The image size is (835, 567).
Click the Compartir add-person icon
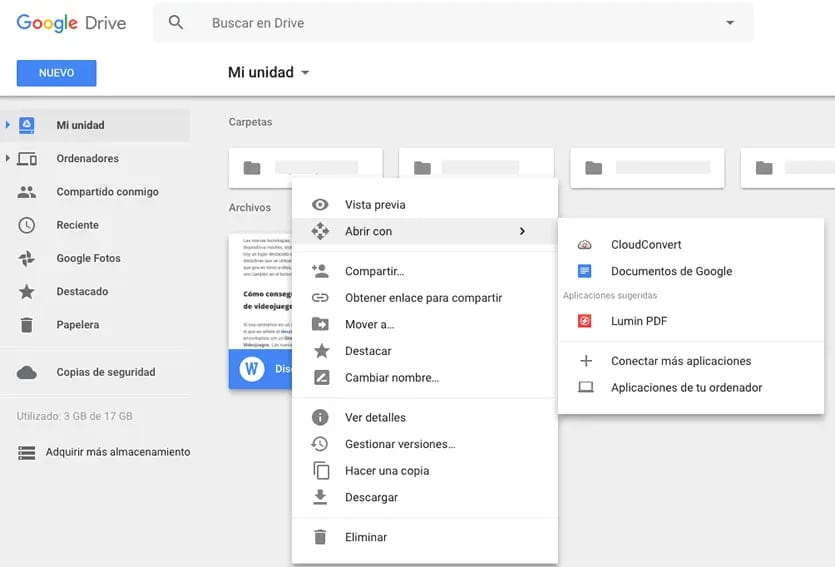320,271
